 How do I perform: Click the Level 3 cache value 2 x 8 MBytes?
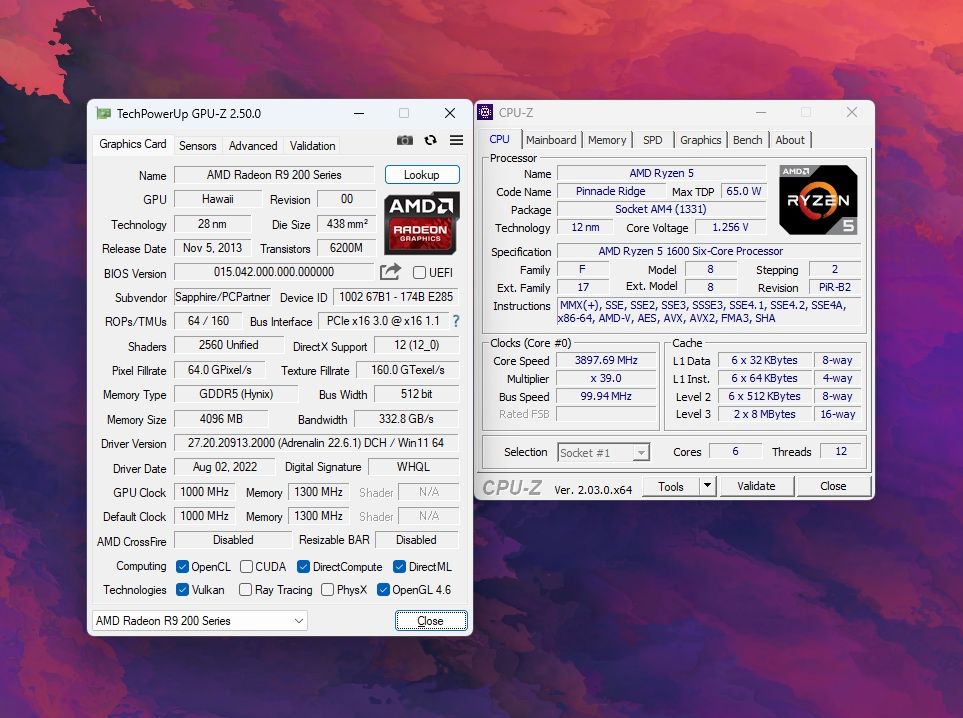764,414
